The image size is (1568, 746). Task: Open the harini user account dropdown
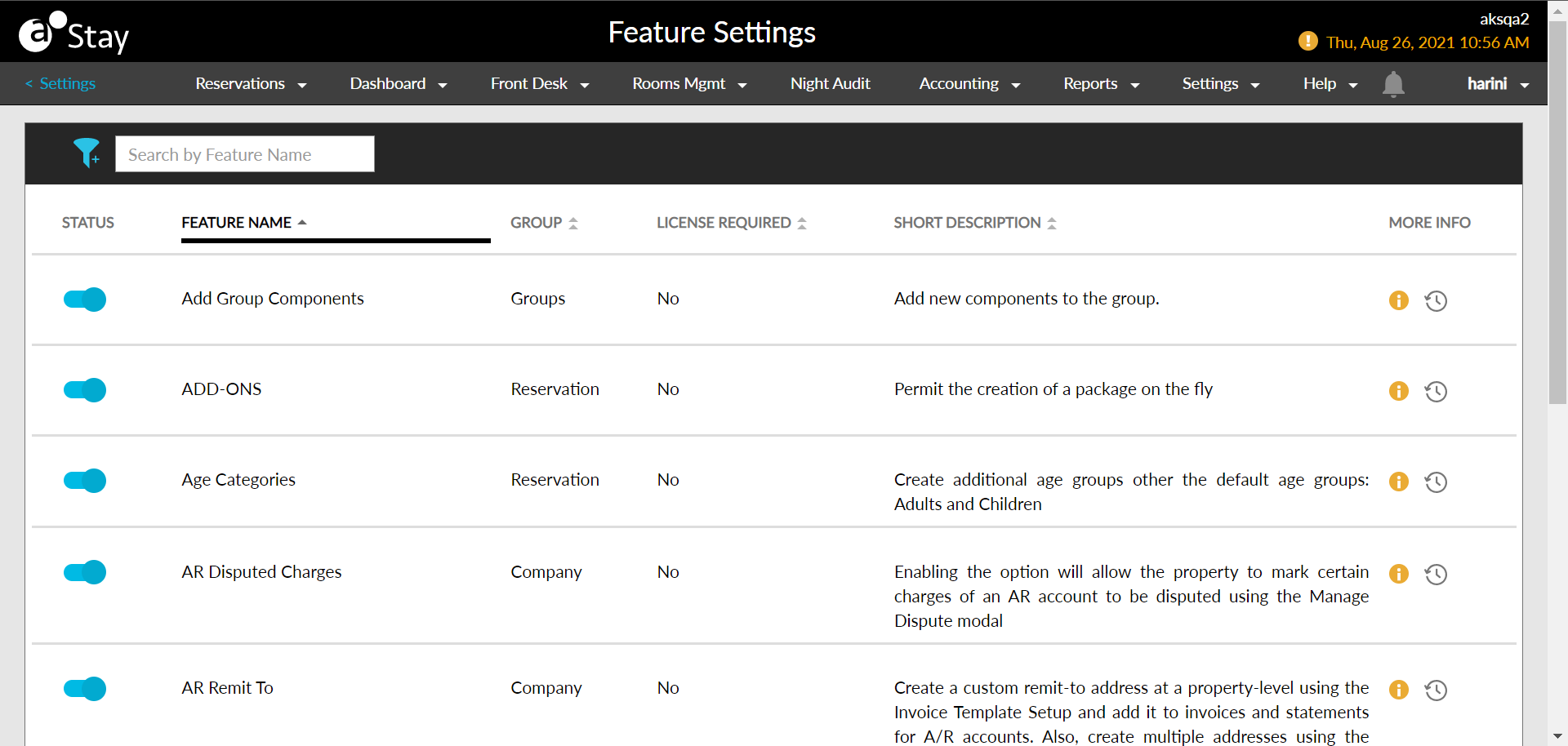click(x=1497, y=83)
